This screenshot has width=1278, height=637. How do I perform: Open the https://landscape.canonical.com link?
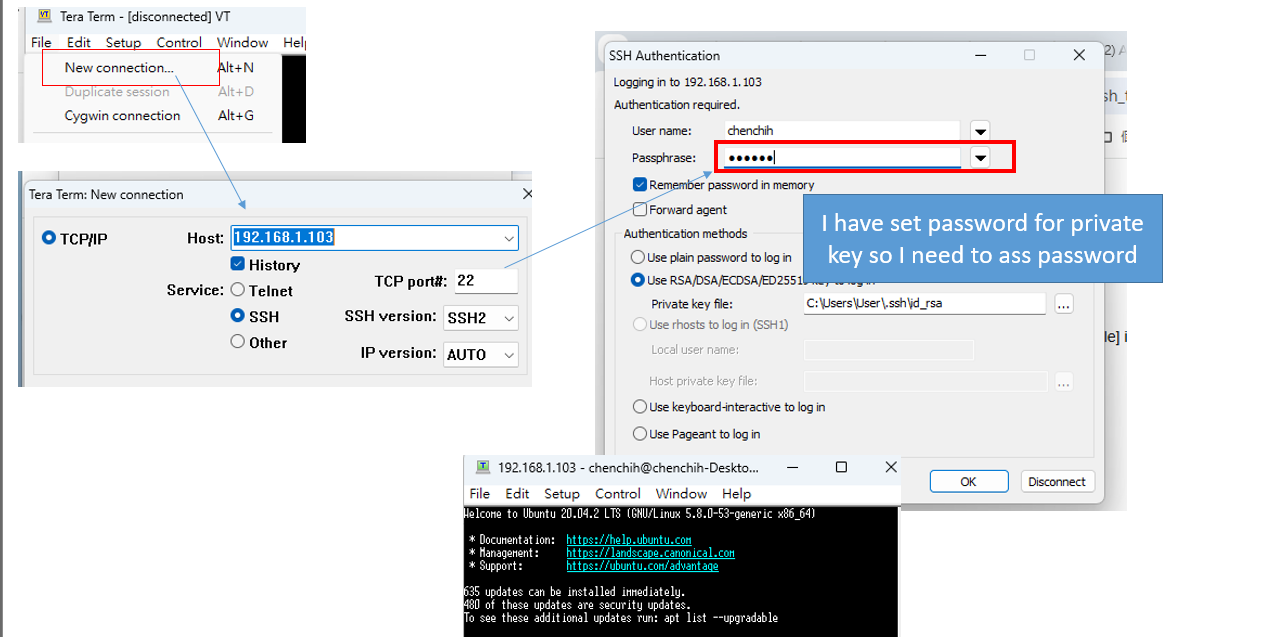point(651,553)
